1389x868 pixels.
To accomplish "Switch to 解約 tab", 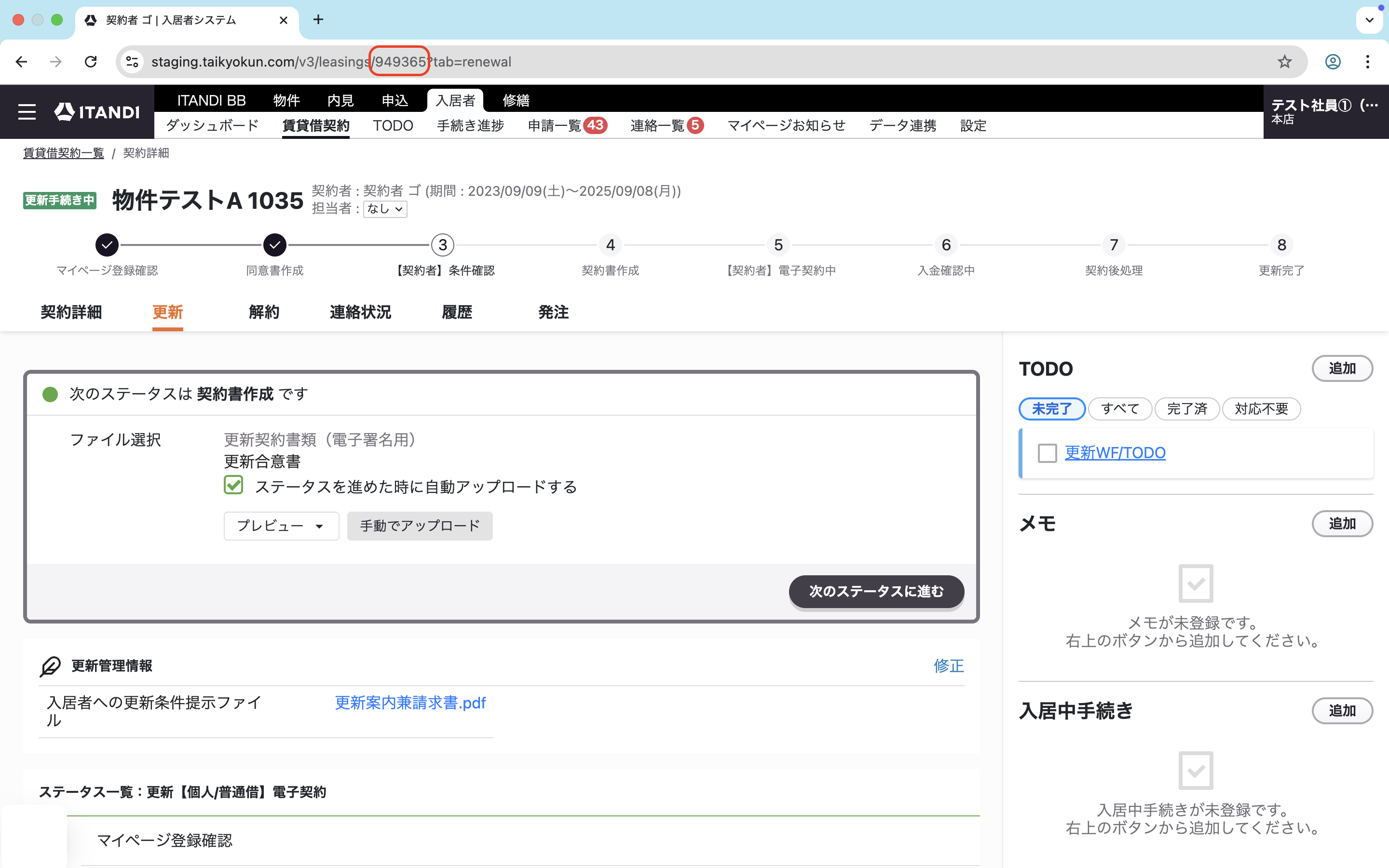I will click(264, 312).
